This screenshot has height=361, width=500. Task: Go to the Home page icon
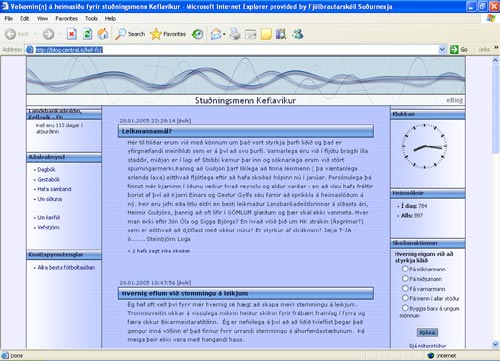(103, 34)
